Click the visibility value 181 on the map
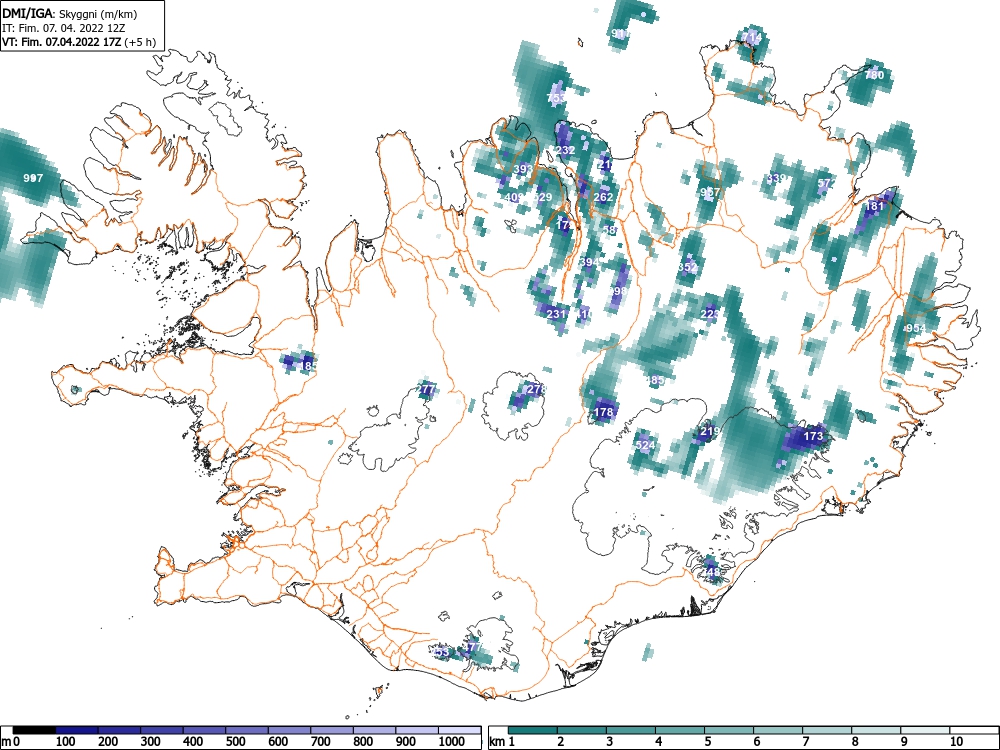The width and height of the screenshot is (1000, 750). 874,206
